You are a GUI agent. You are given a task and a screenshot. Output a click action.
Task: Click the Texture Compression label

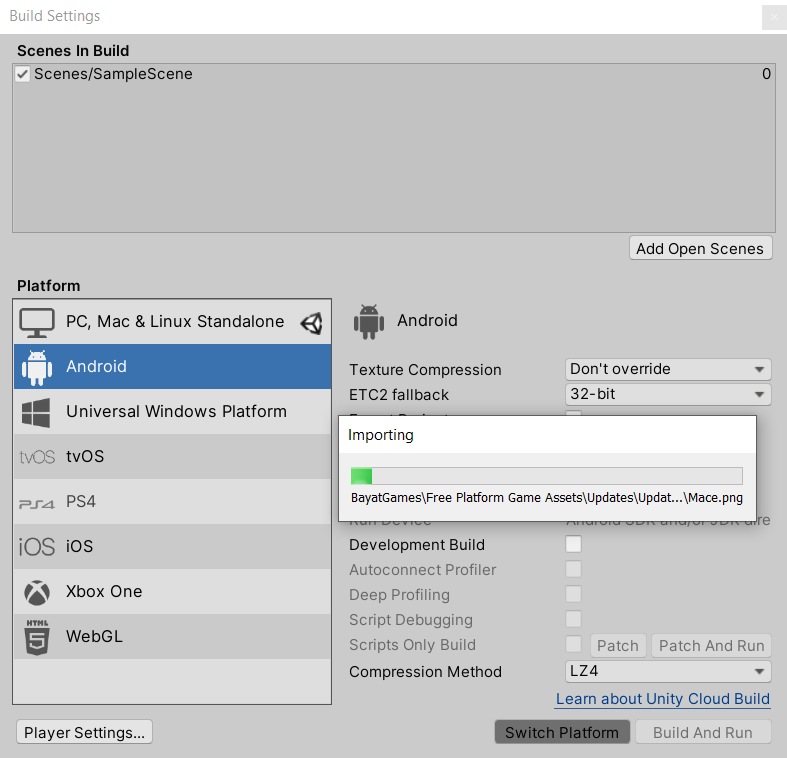[x=425, y=370]
